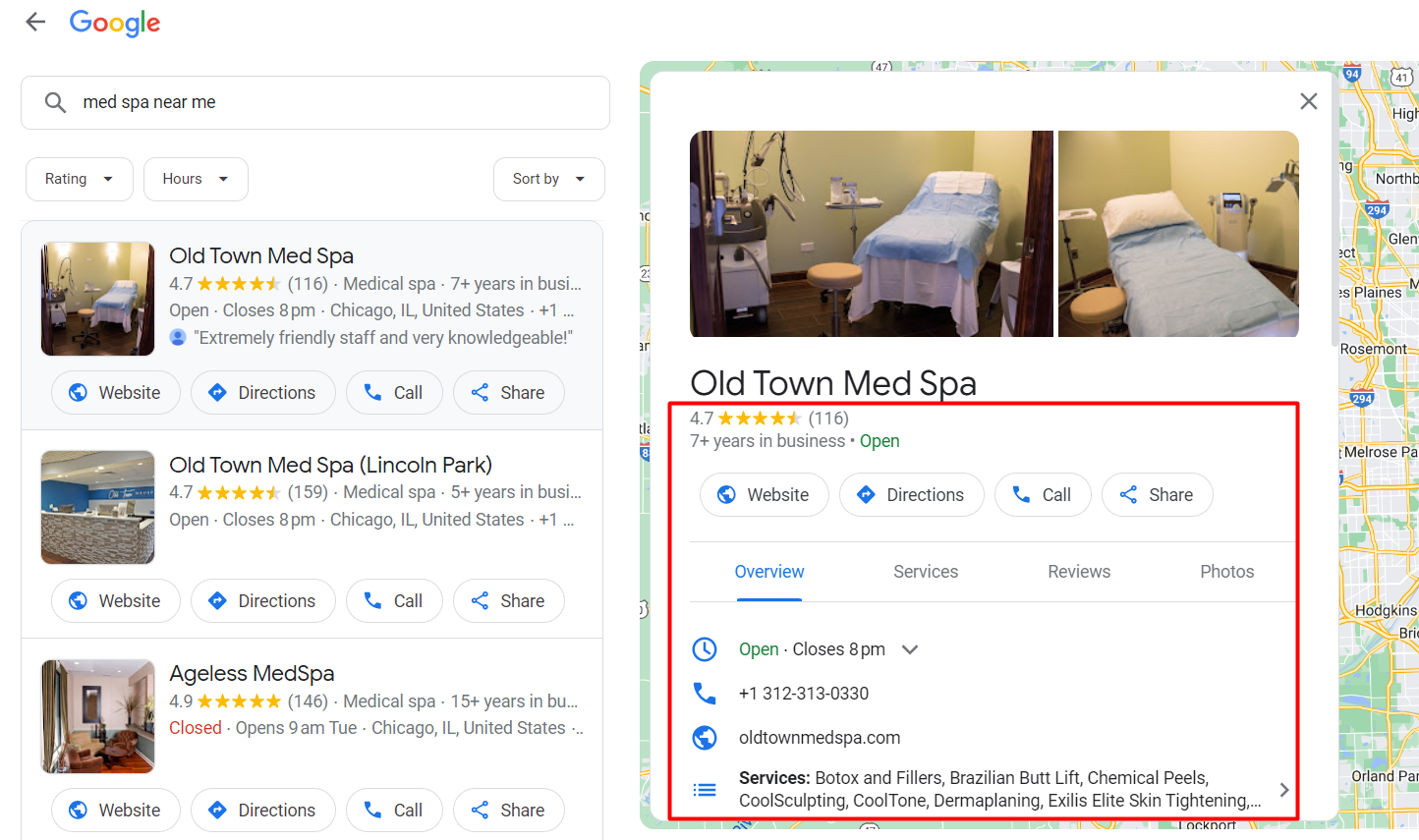Click the globe icon beside oldtownmedspa.com

[x=705, y=737]
